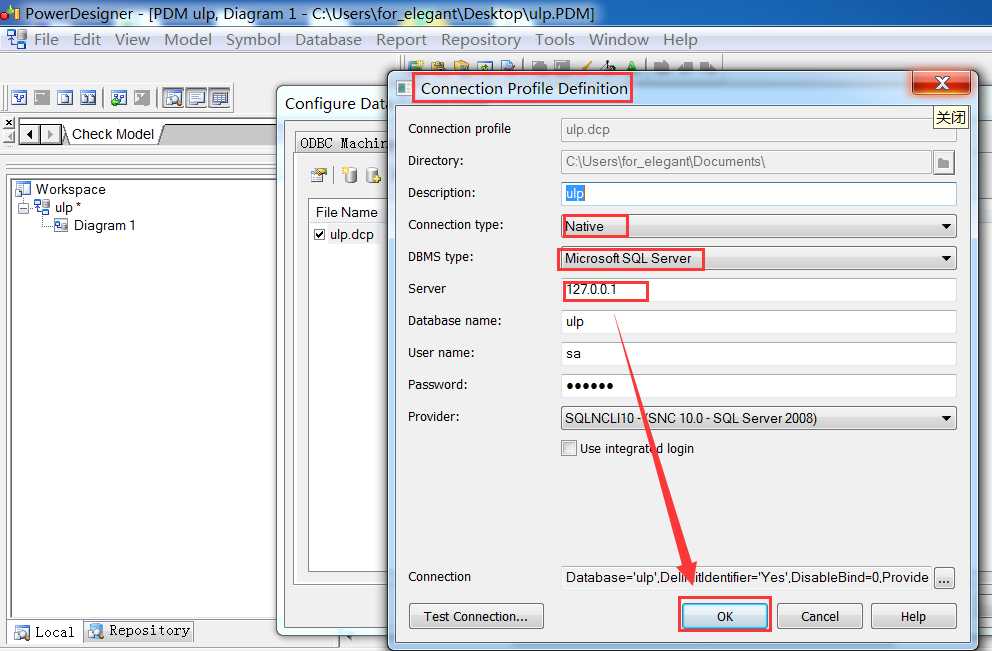
Task: Click the Server input field
Action: [x=759, y=290]
